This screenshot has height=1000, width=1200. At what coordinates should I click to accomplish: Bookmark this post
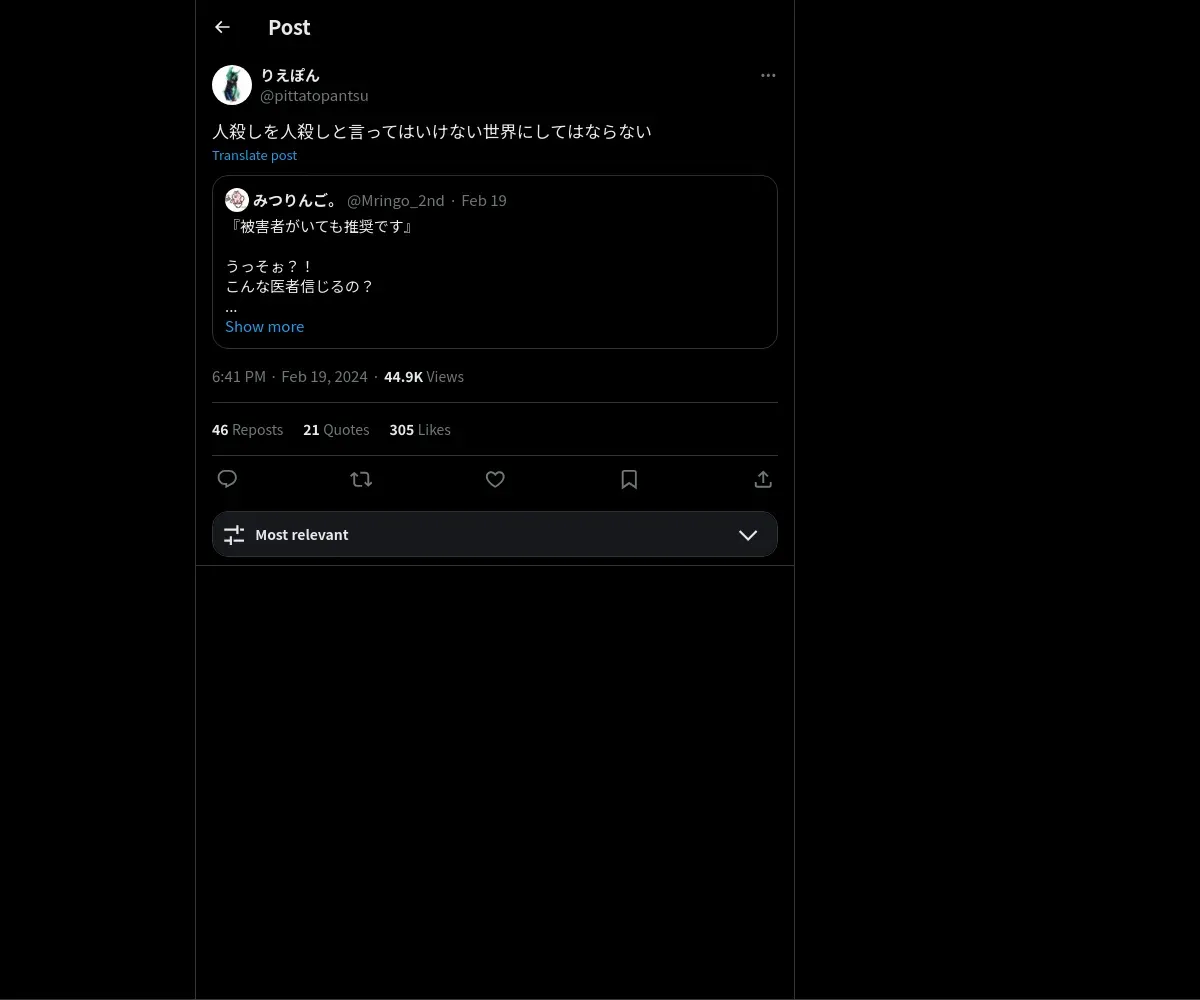coord(629,479)
